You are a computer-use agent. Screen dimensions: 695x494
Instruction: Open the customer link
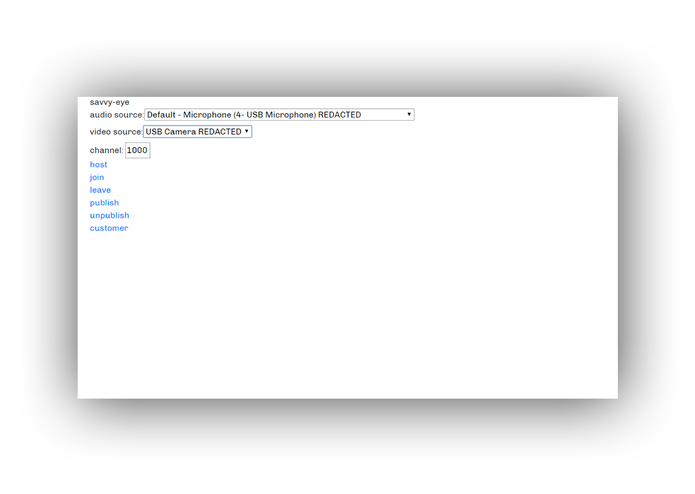click(109, 228)
